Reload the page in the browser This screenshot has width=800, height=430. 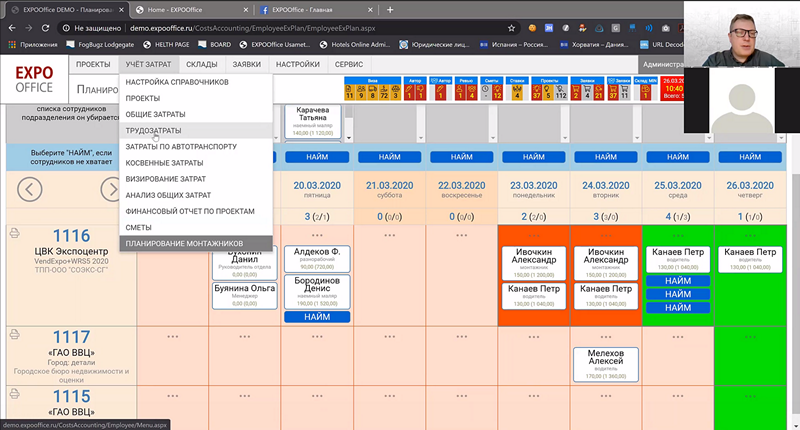pos(45,28)
